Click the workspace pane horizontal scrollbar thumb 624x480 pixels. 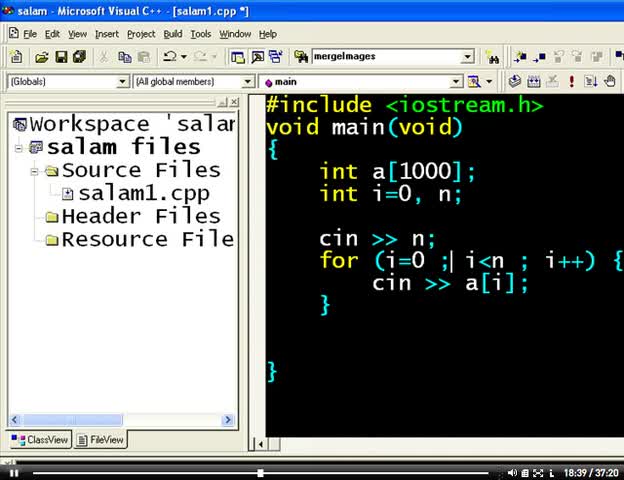pyautogui.click(x=72, y=420)
